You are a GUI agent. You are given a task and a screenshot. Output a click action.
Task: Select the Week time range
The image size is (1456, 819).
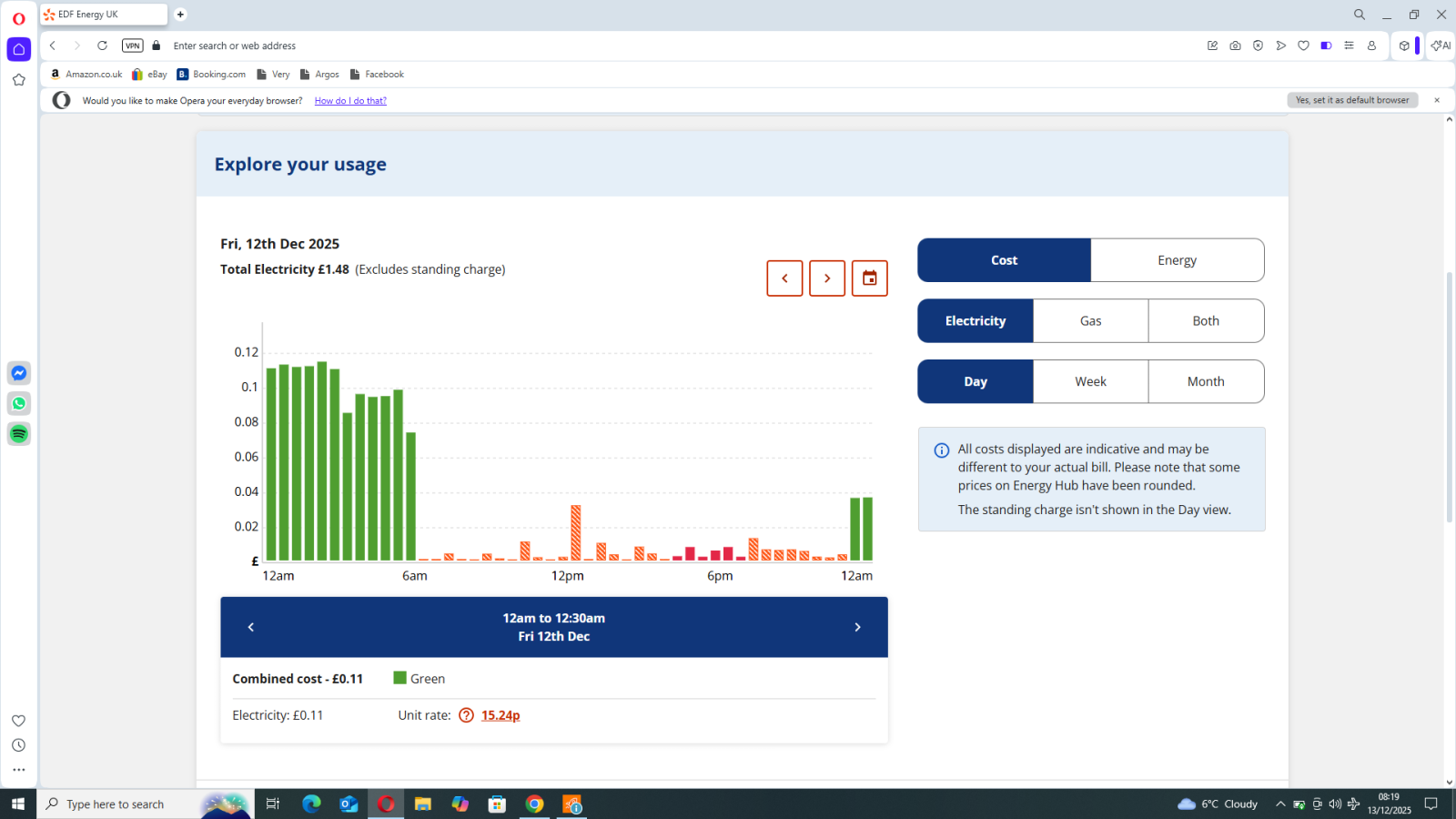1090,382
